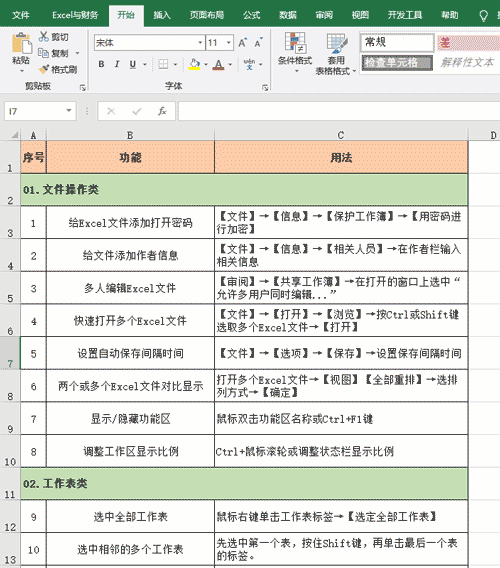Toggle italic formatting I
The height and width of the screenshot is (568, 500).
[x=117, y=64]
